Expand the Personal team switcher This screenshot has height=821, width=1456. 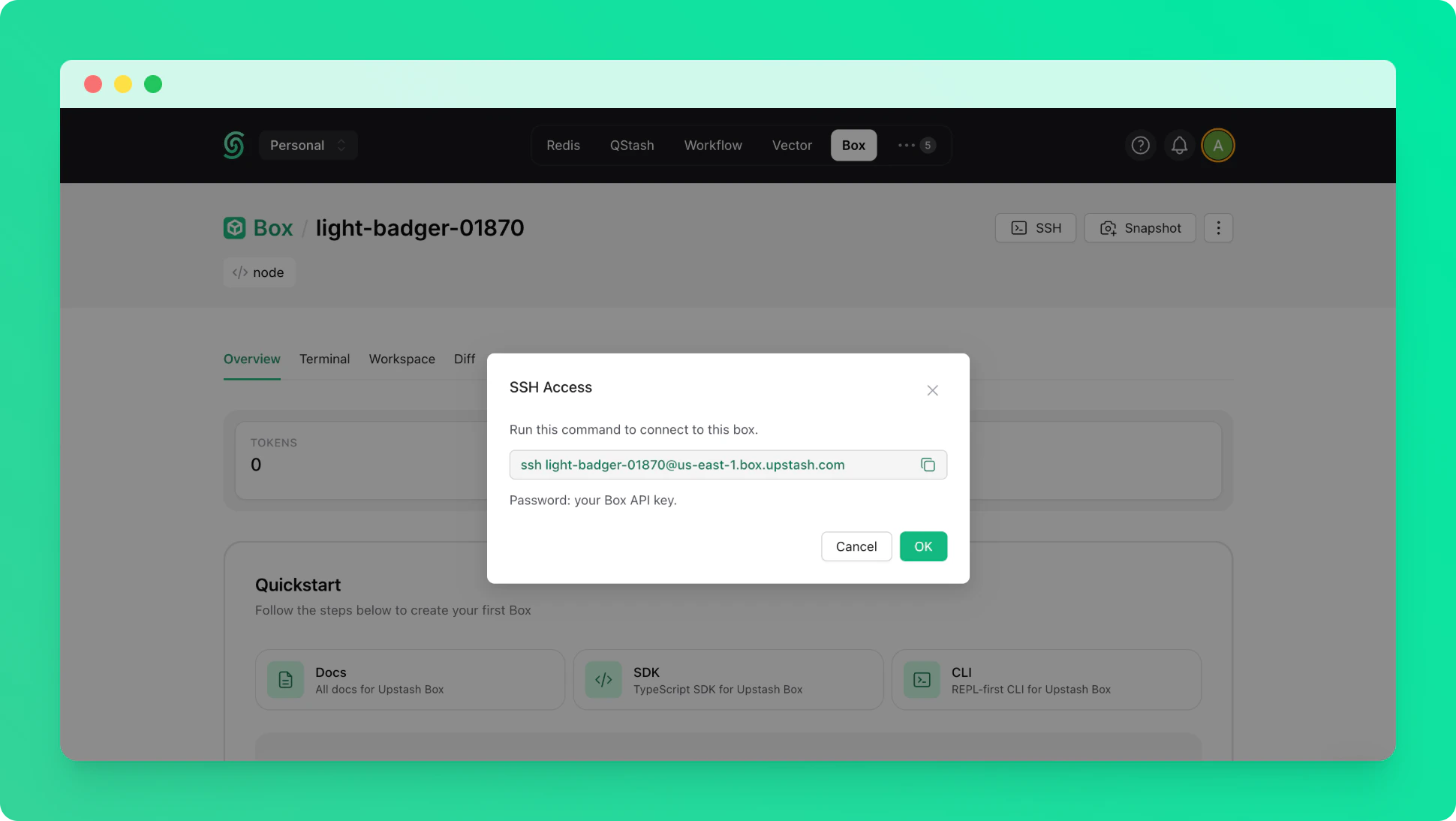(308, 146)
